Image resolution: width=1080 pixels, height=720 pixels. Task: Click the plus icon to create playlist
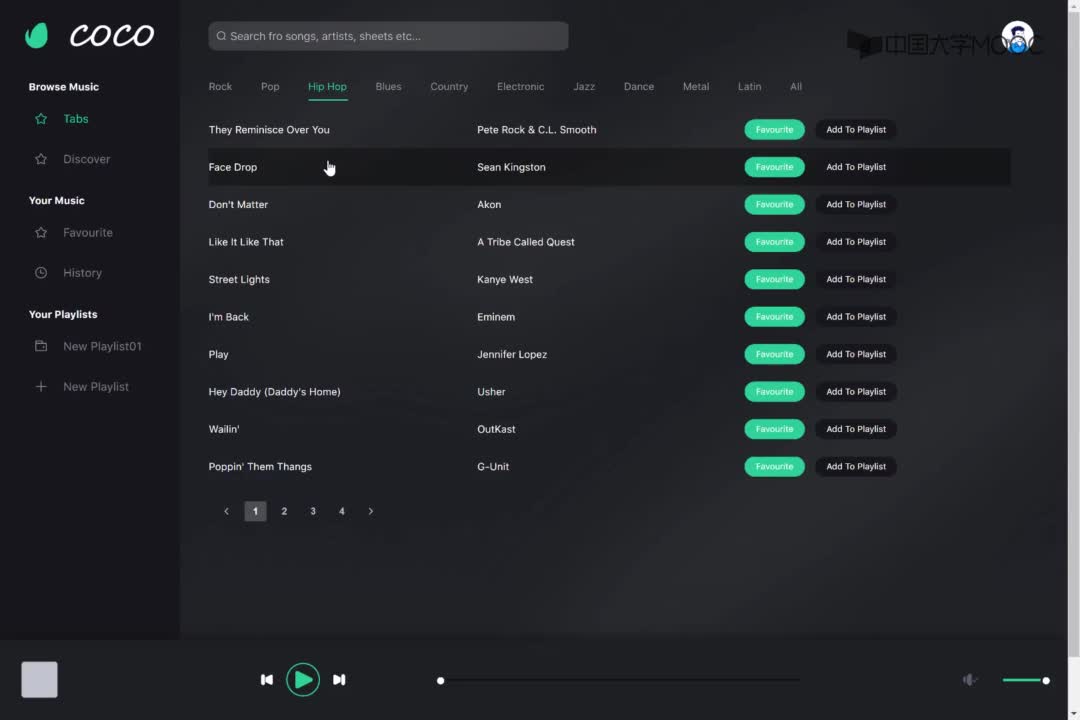click(x=41, y=387)
